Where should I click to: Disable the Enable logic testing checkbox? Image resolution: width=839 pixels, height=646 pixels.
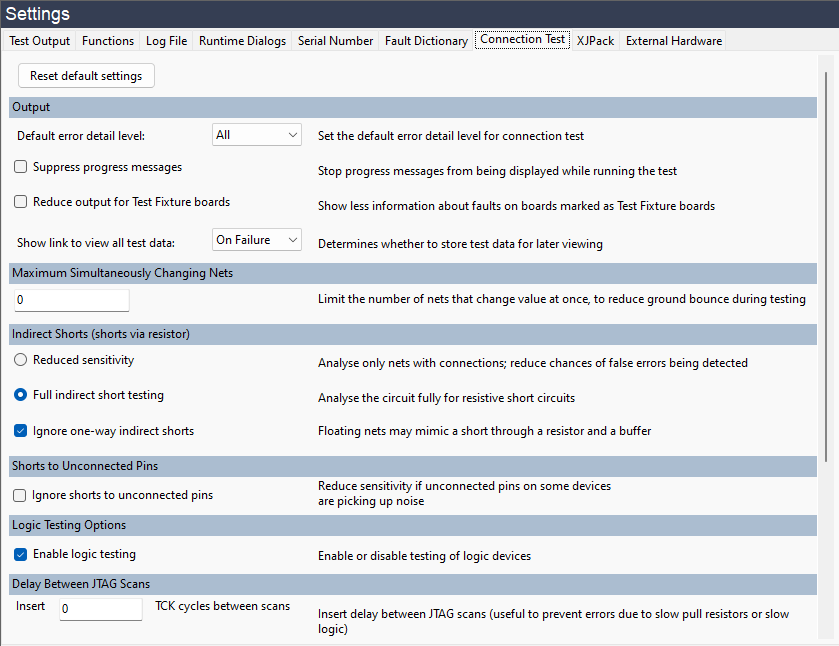[x=21, y=554]
